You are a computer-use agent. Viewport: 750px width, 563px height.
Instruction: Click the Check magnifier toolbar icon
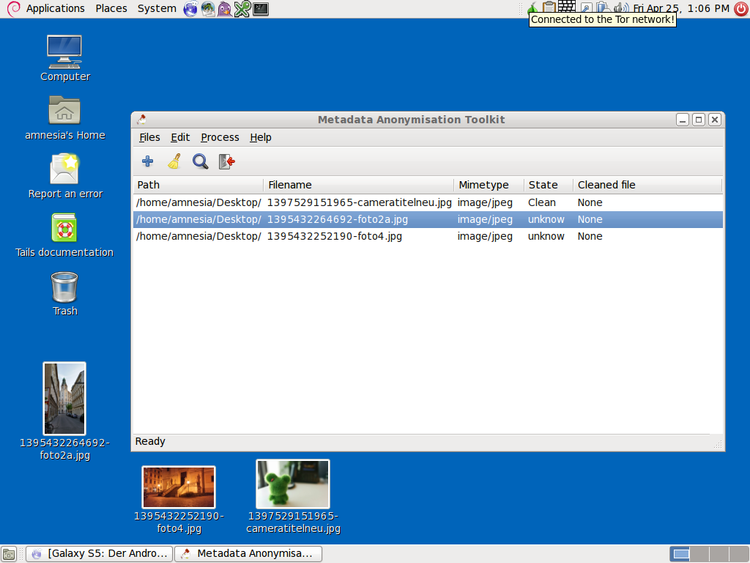[200, 161]
